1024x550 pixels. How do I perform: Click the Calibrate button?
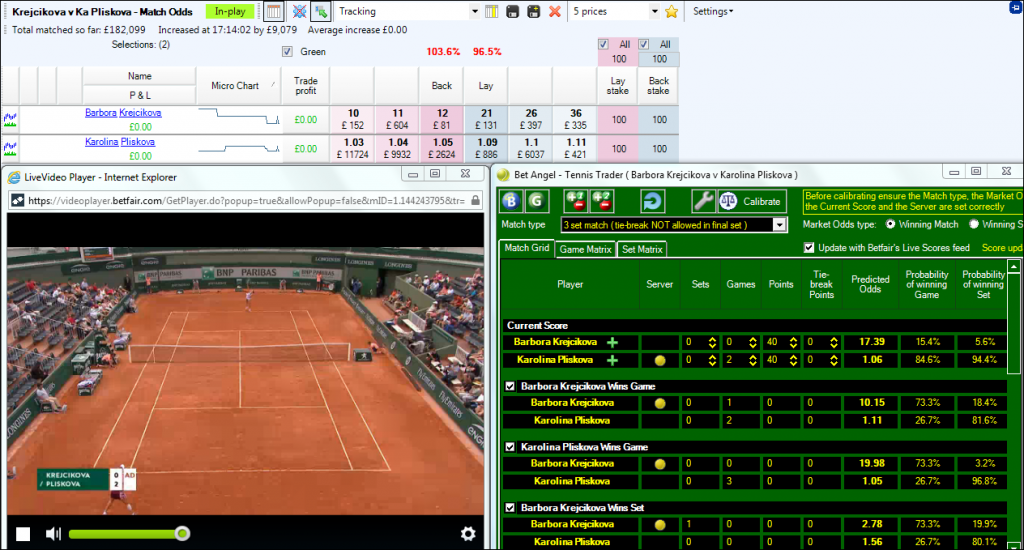[x=752, y=201]
